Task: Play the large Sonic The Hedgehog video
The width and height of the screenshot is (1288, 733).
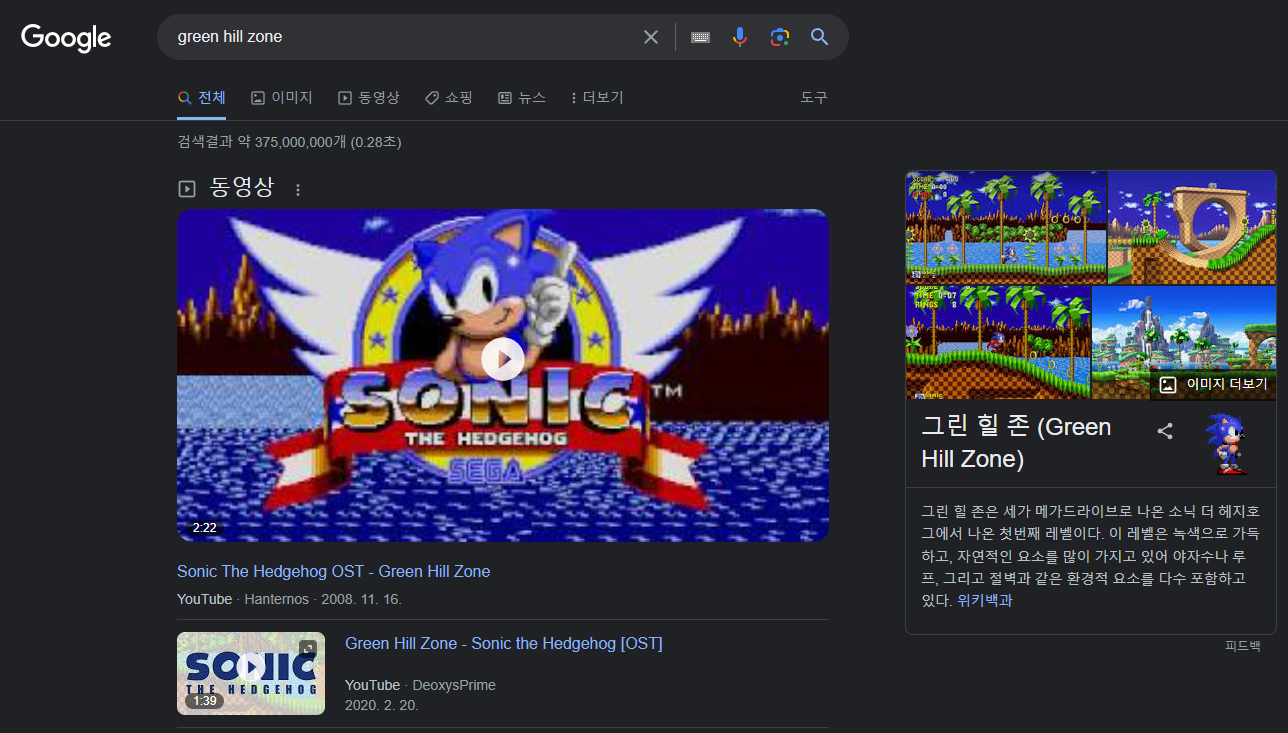Action: (x=503, y=360)
